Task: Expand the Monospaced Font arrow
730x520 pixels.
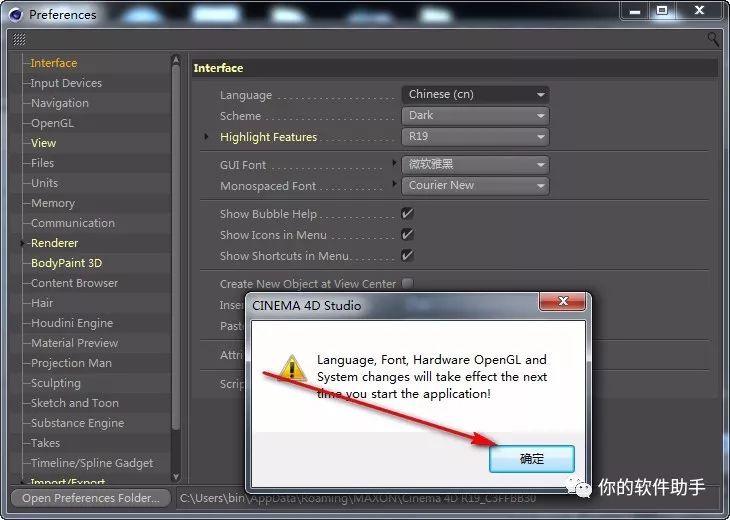Action: tap(394, 183)
